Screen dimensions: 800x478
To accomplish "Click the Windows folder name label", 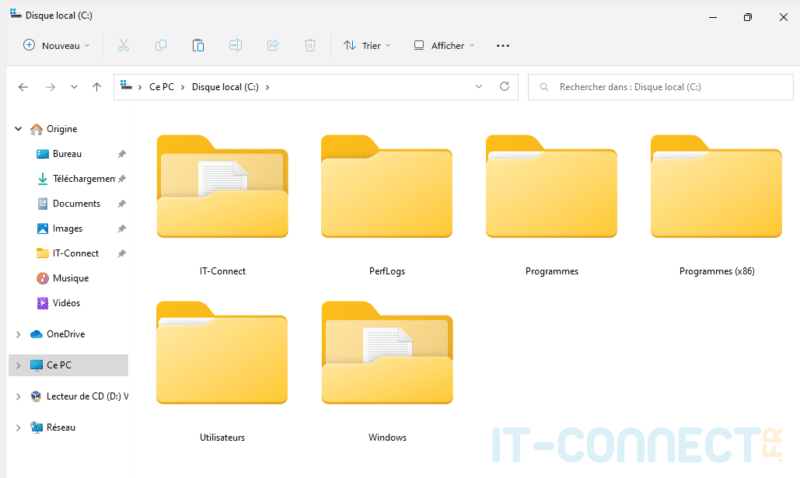I will pyautogui.click(x=387, y=438).
